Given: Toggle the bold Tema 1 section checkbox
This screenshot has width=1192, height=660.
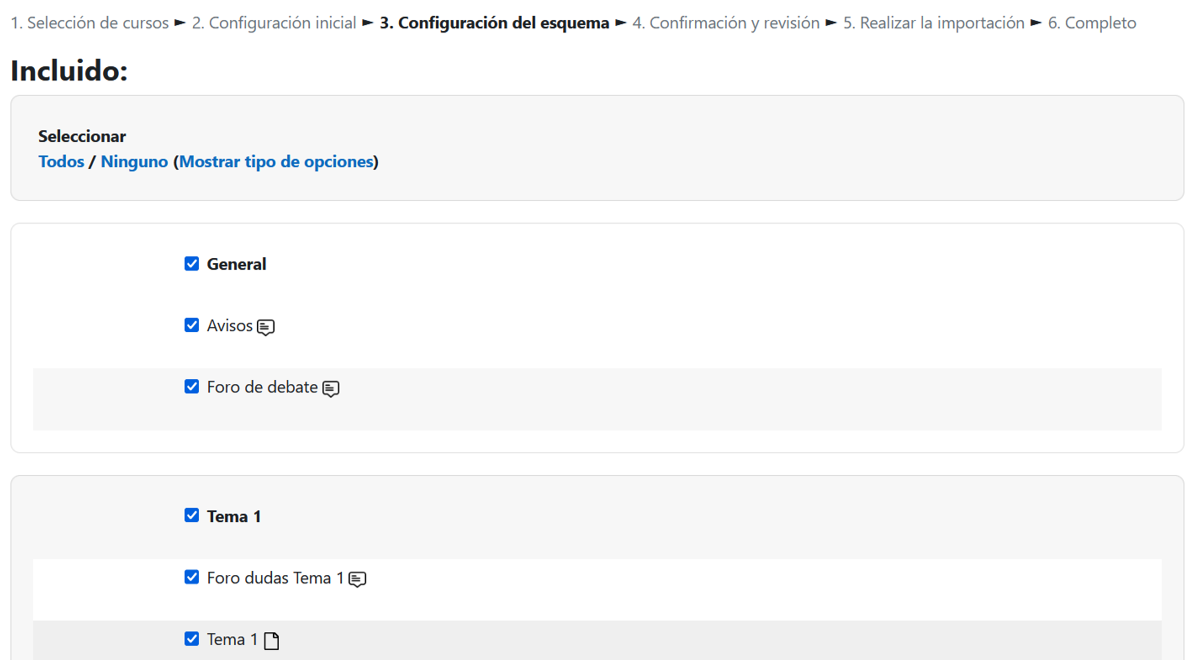Looking at the screenshot, I should [x=192, y=516].
